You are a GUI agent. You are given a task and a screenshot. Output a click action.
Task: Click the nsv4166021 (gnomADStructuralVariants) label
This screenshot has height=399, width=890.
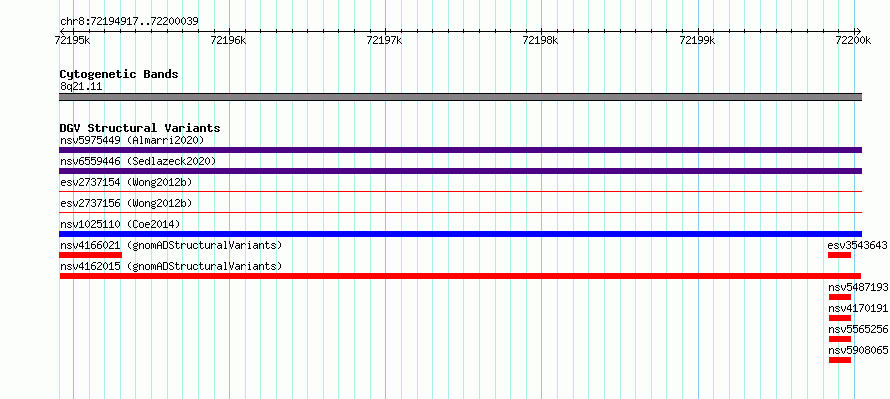[x=171, y=245]
